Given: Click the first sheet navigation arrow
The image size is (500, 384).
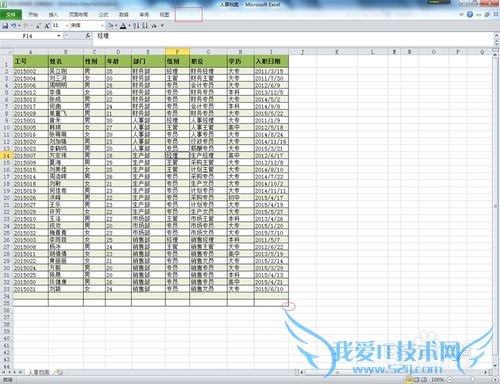Looking at the screenshot, I should 3,372.
